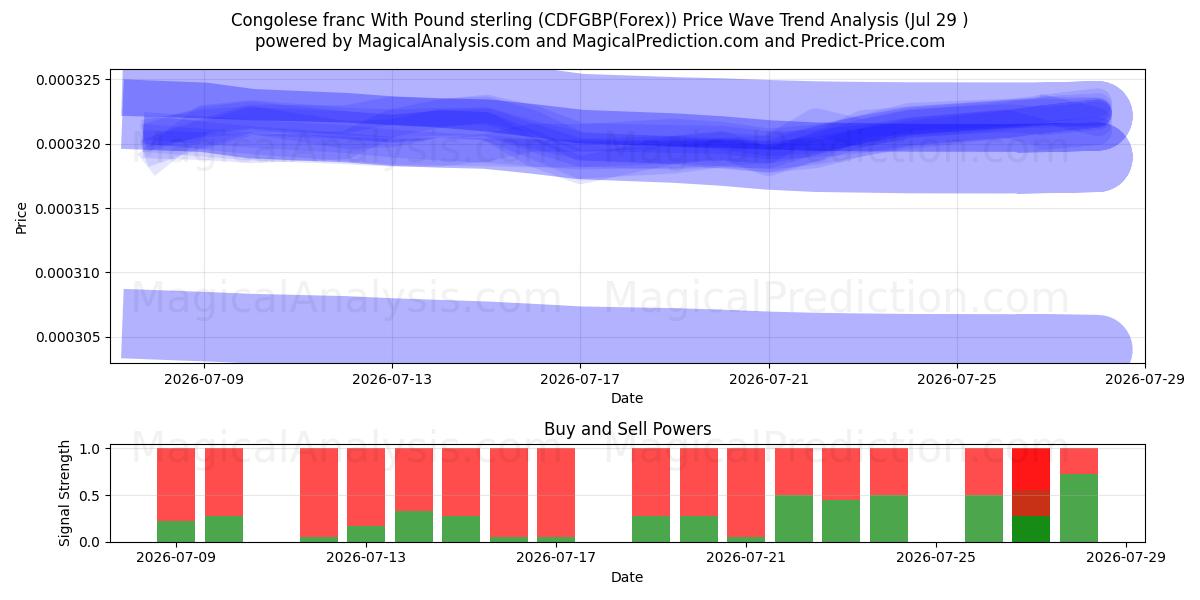Image resolution: width=1200 pixels, height=600 pixels.
Task: Click 2026-07-29 under the Buy and Sell chart
Action: click(x=1127, y=558)
